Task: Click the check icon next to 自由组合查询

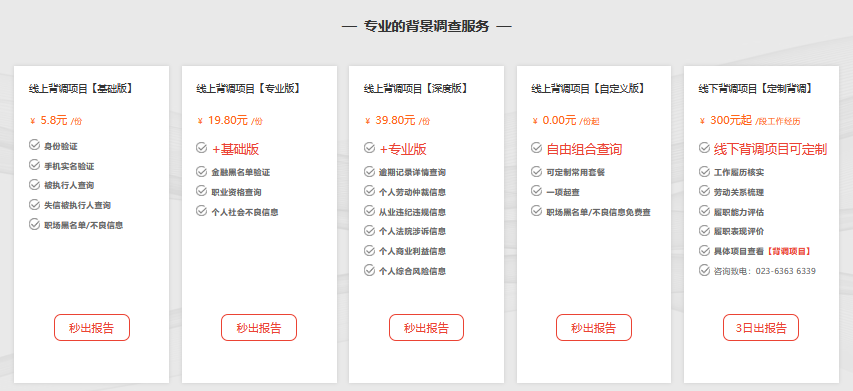Action: 536,147
